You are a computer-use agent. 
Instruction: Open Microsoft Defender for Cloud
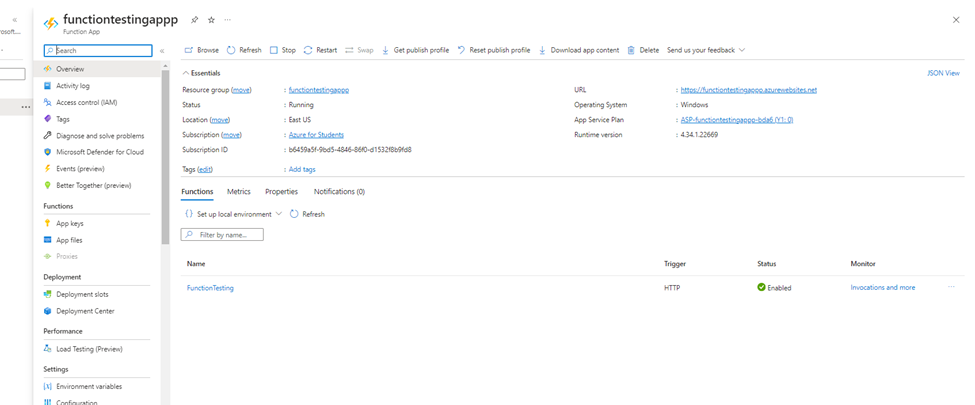pyautogui.click(x=99, y=152)
